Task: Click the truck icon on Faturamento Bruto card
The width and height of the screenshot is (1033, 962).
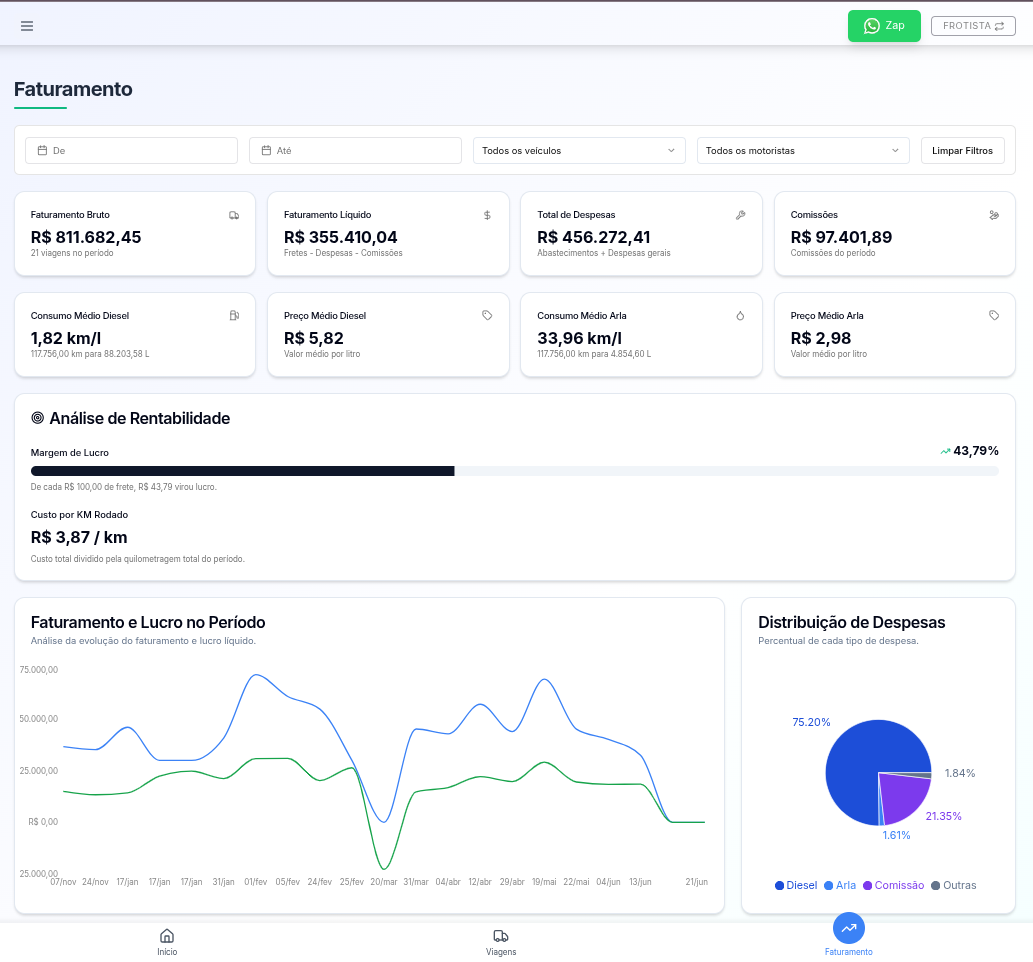Action: click(234, 214)
